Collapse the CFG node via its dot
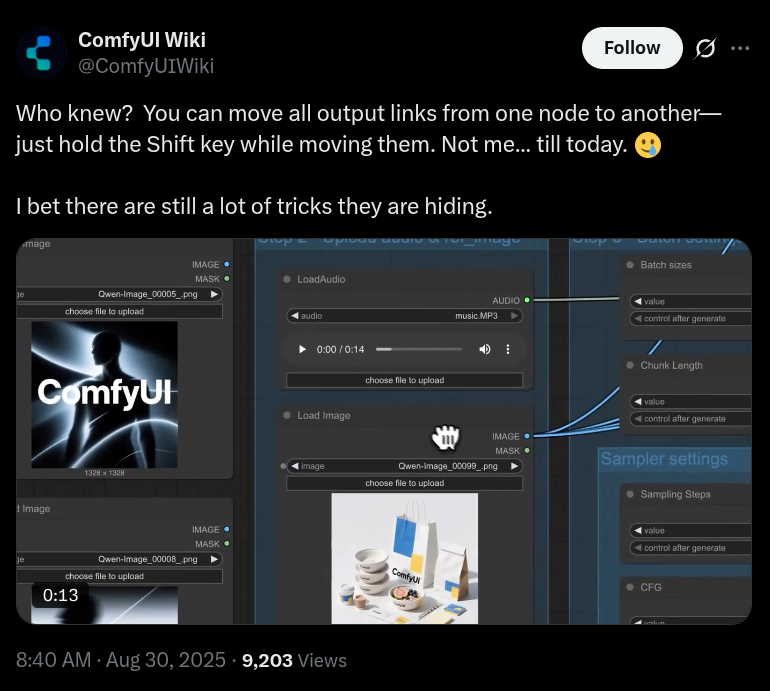The height and width of the screenshot is (691, 770). pyautogui.click(x=630, y=587)
